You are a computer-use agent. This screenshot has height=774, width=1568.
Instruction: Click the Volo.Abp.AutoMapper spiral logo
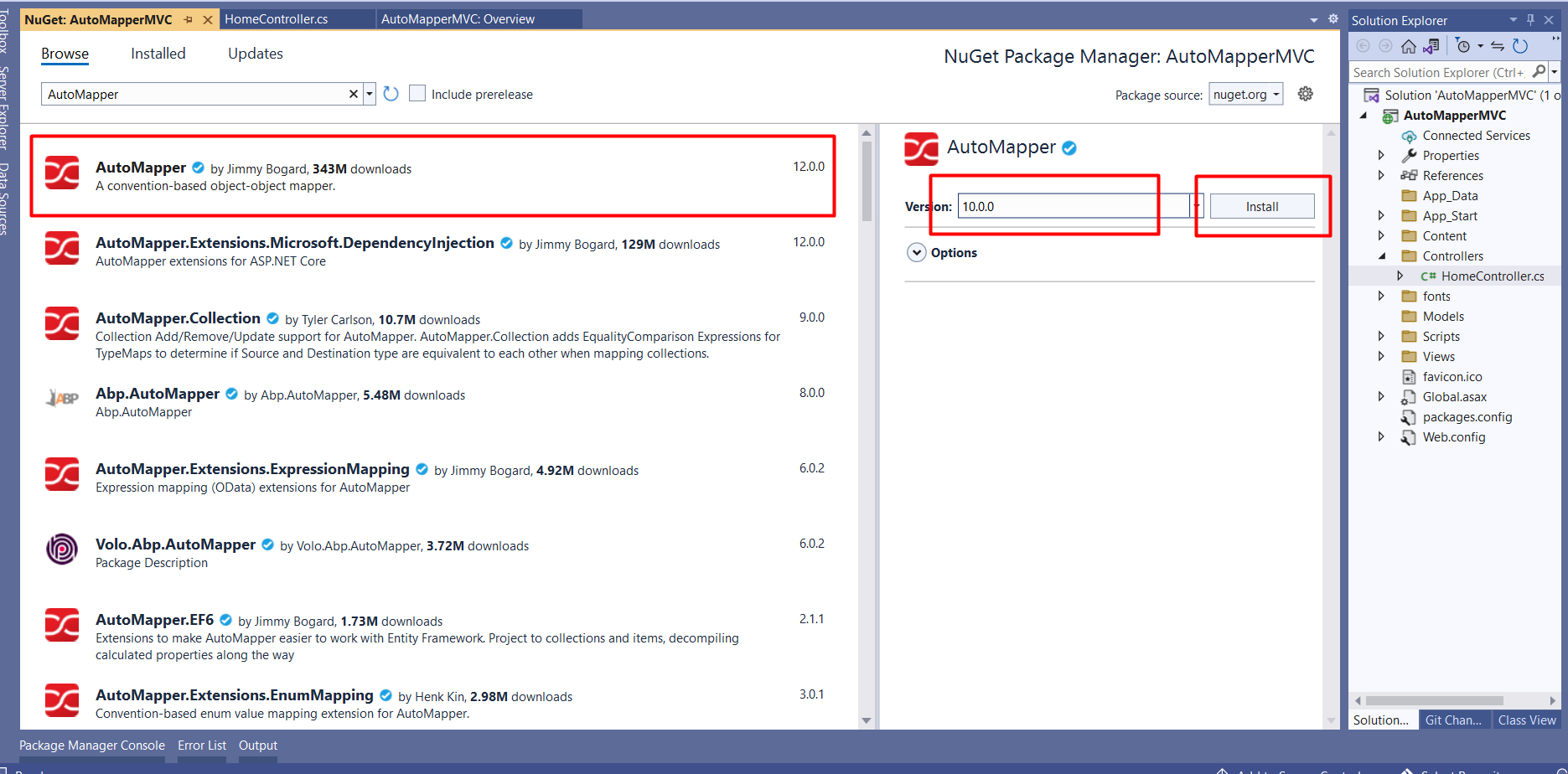(62, 550)
